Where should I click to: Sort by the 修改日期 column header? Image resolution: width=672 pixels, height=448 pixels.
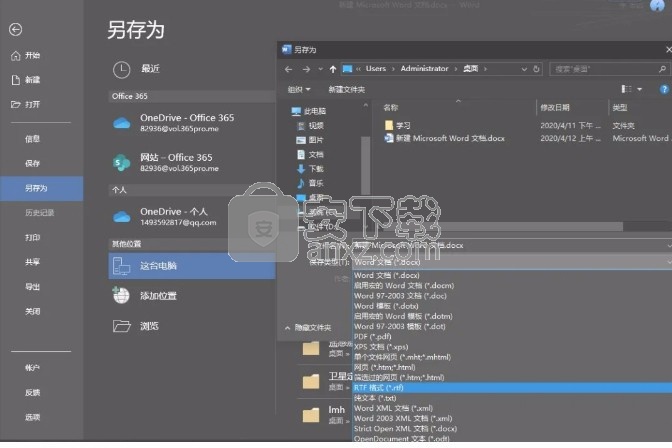pos(555,108)
